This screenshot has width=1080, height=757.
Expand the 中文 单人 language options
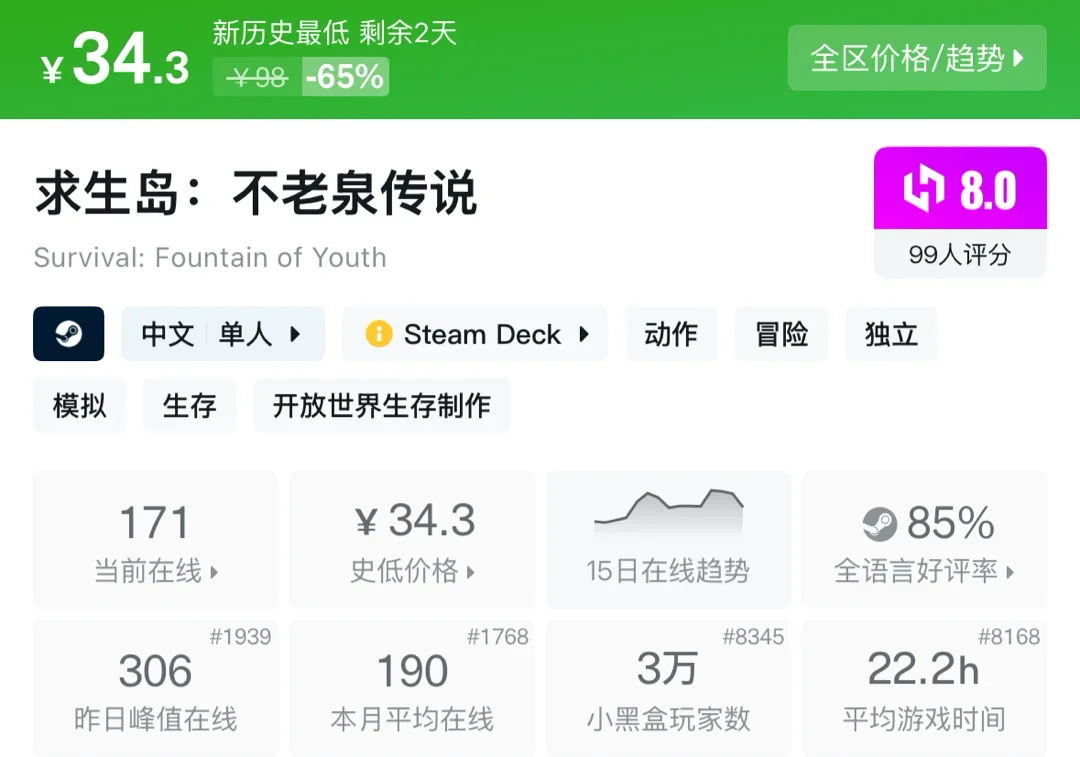click(x=223, y=334)
